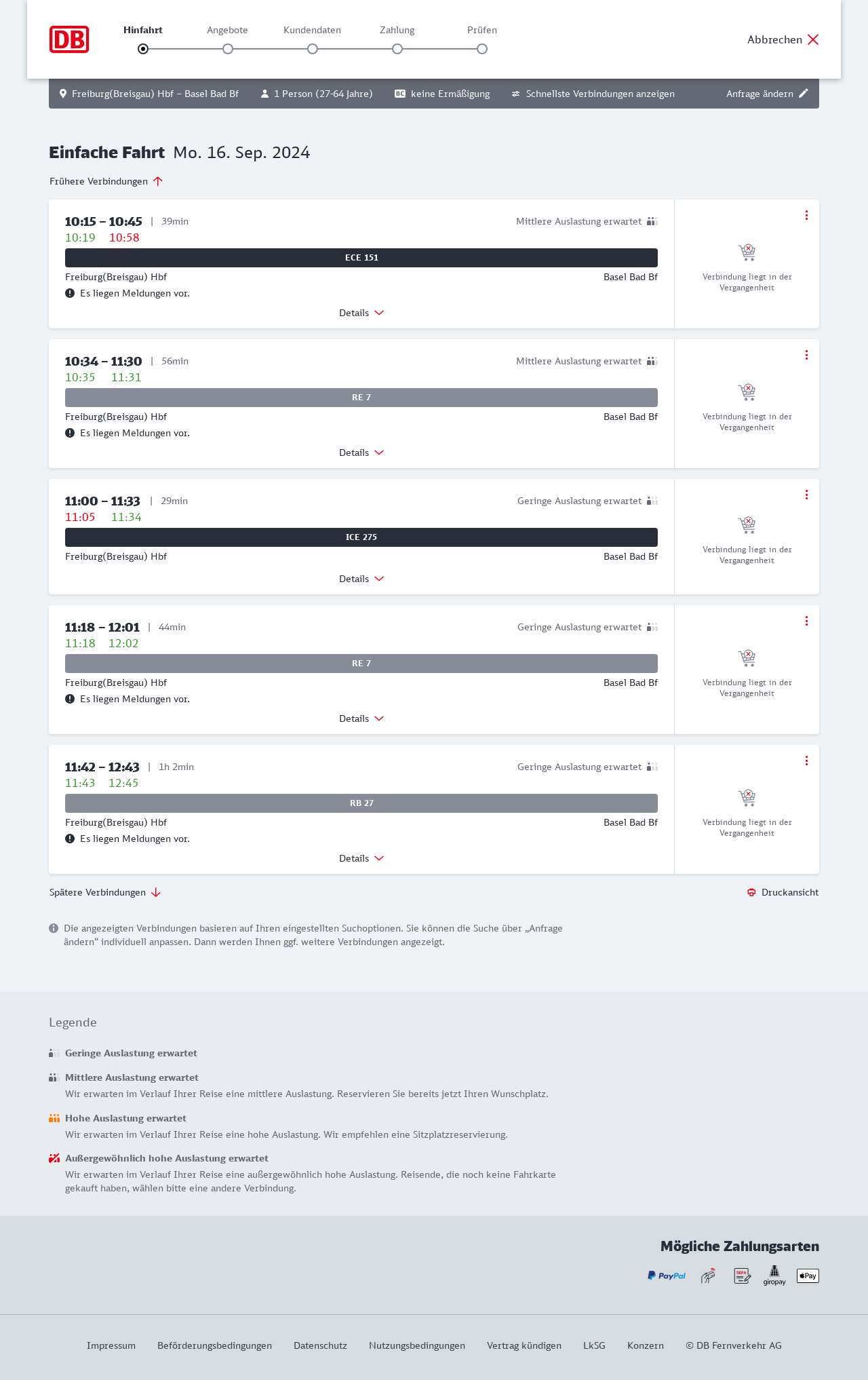This screenshot has width=868, height=1380.
Task: Click the Zahlung step label
Action: coord(397,30)
